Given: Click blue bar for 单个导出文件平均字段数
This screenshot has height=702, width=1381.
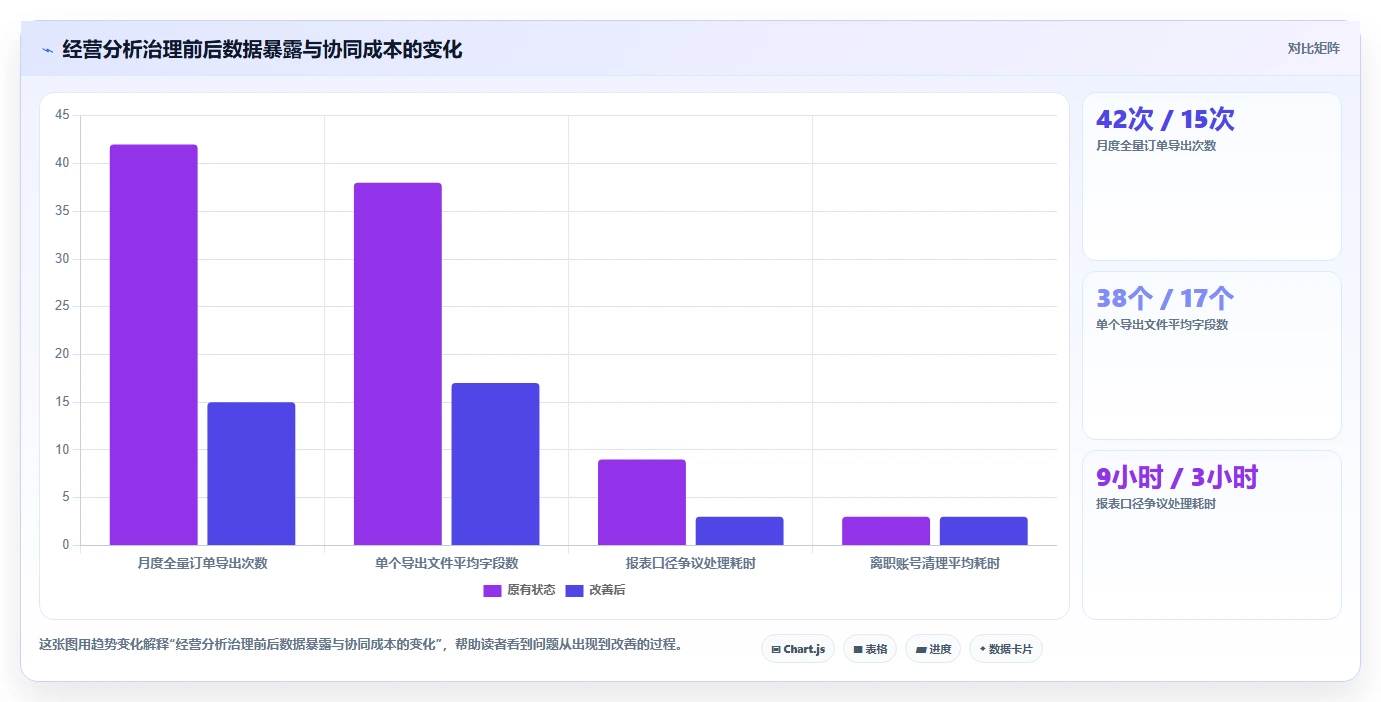Looking at the screenshot, I should [x=495, y=464].
